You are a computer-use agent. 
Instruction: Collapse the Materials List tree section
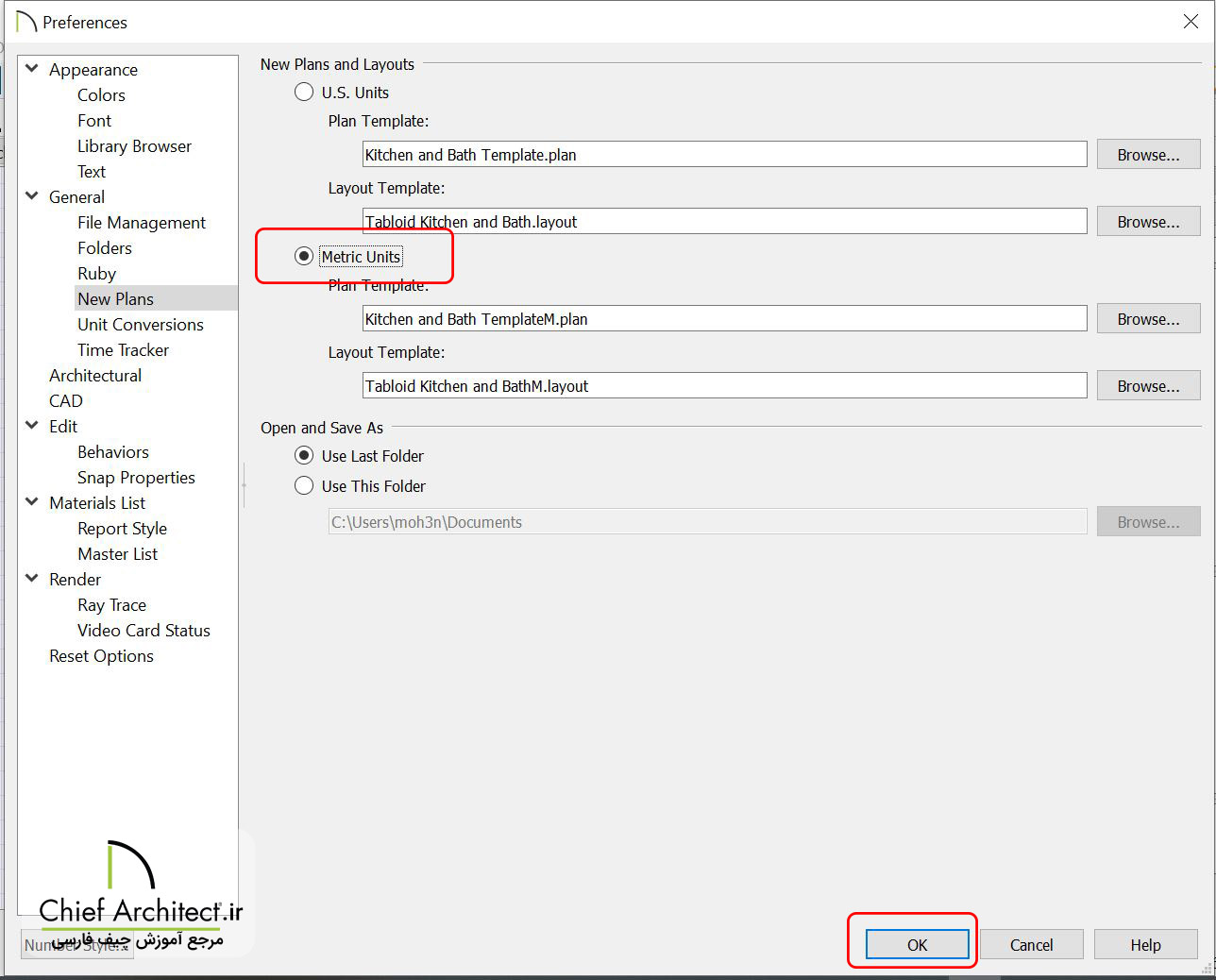[32, 502]
